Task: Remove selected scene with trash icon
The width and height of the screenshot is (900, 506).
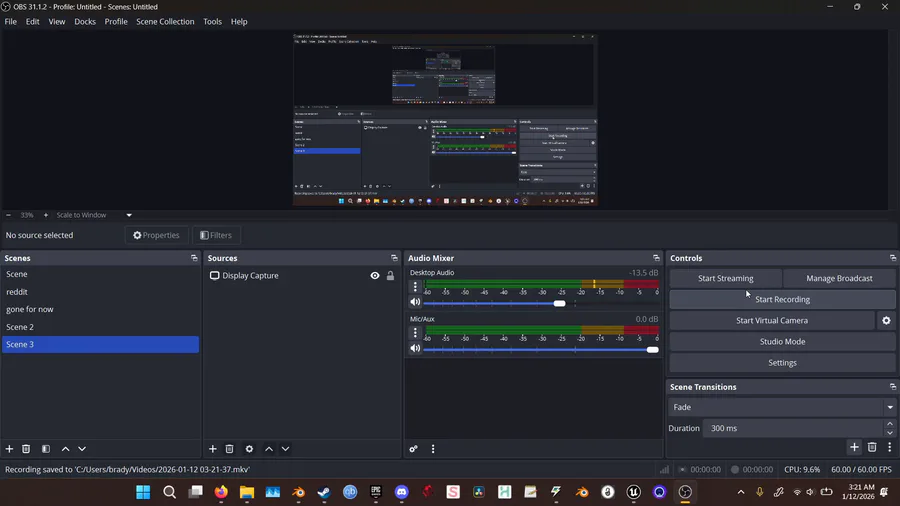Action: [26, 449]
